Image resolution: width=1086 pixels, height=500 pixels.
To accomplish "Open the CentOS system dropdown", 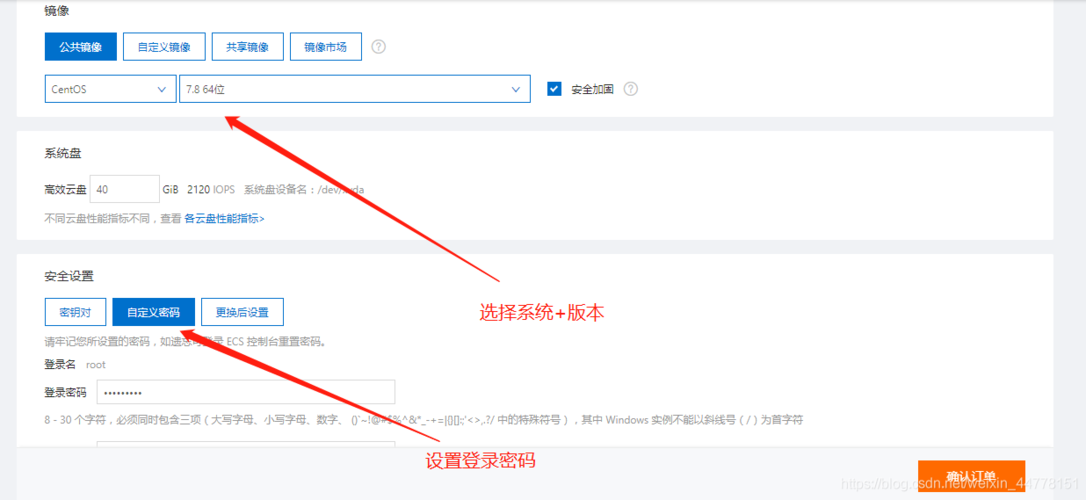I will [110, 89].
